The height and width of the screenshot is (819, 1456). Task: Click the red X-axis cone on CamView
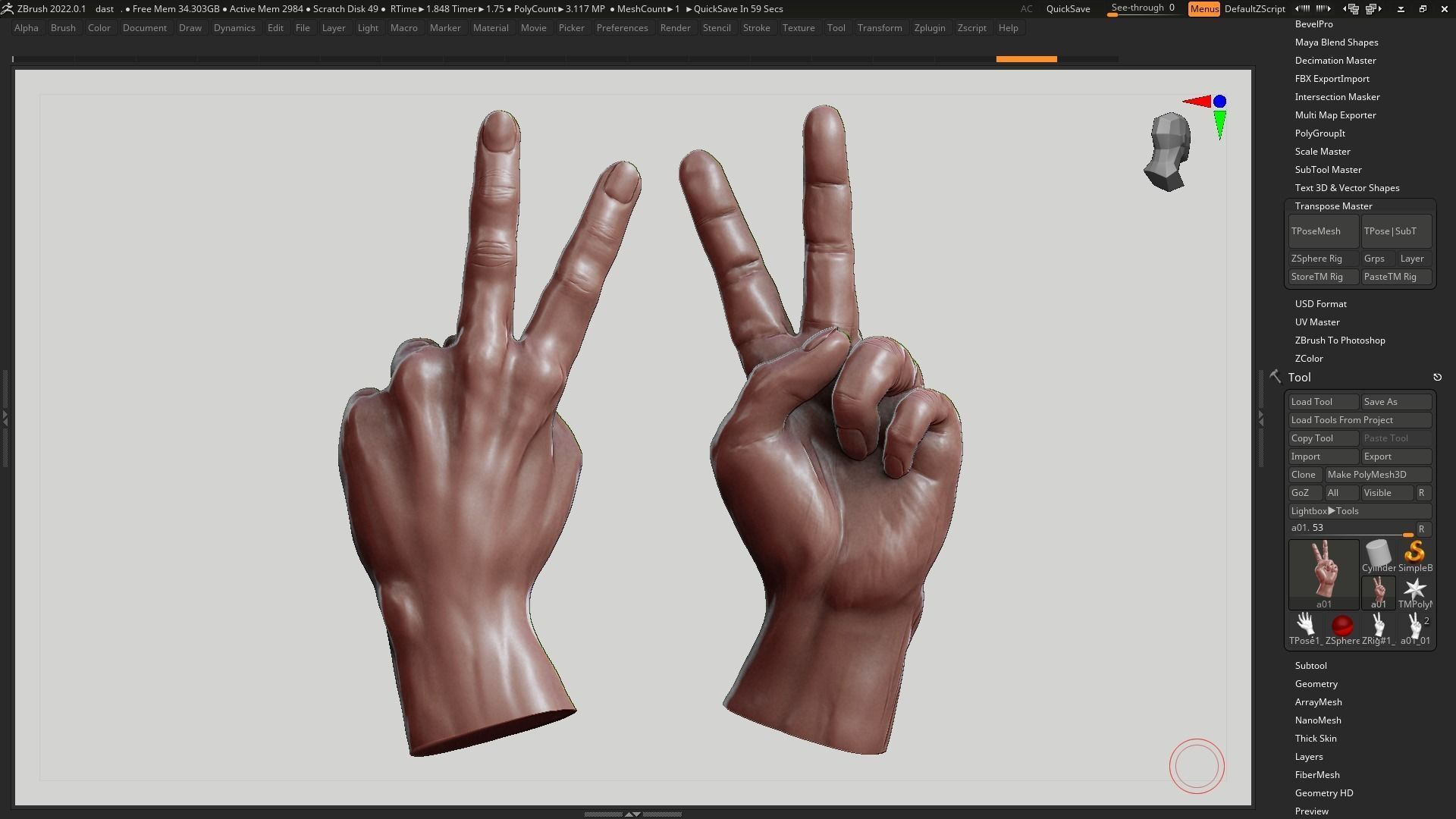[1197, 101]
